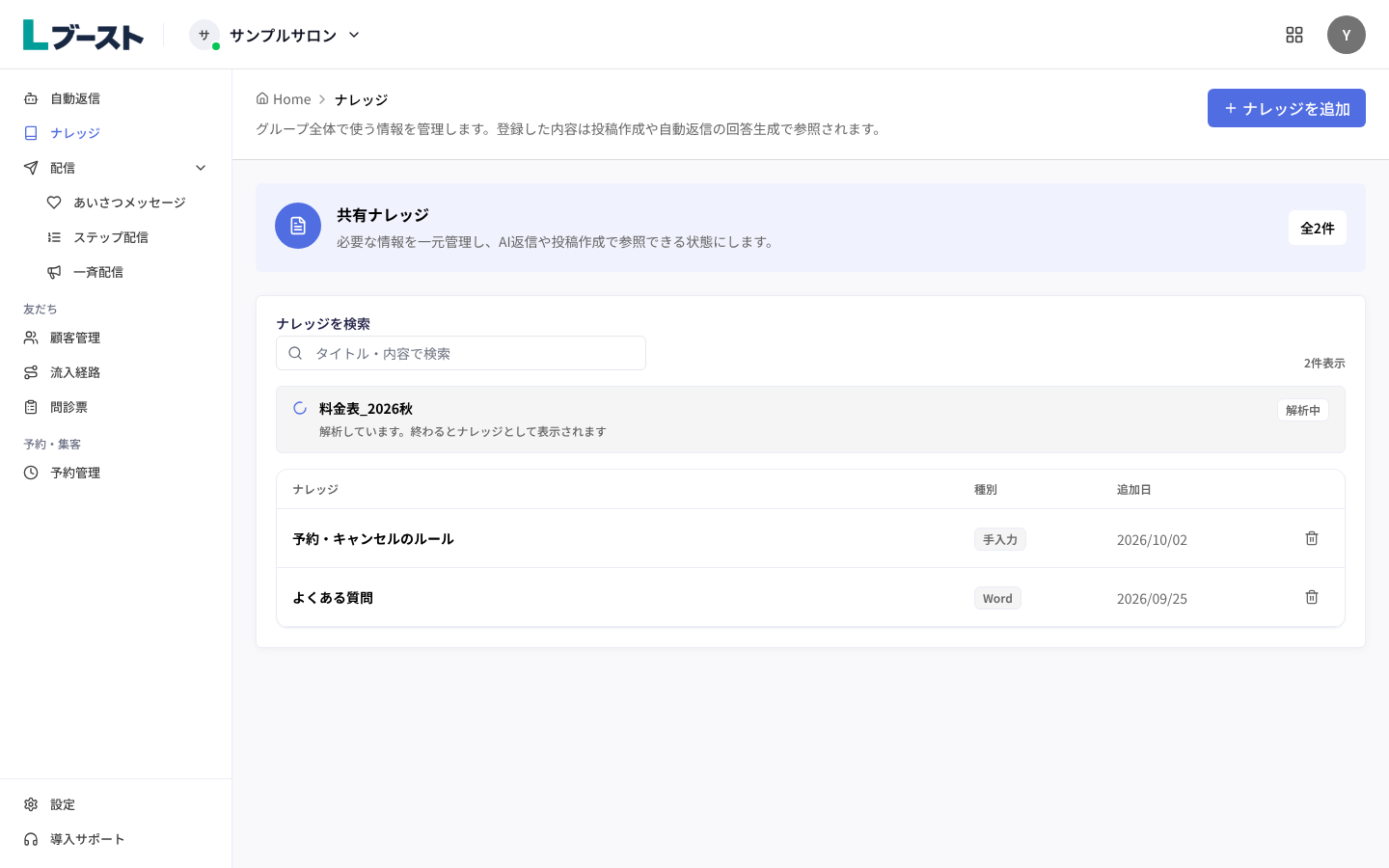Delete the よくある質問 knowledge entry
Image resolution: width=1389 pixels, height=868 pixels.
tap(1312, 597)
